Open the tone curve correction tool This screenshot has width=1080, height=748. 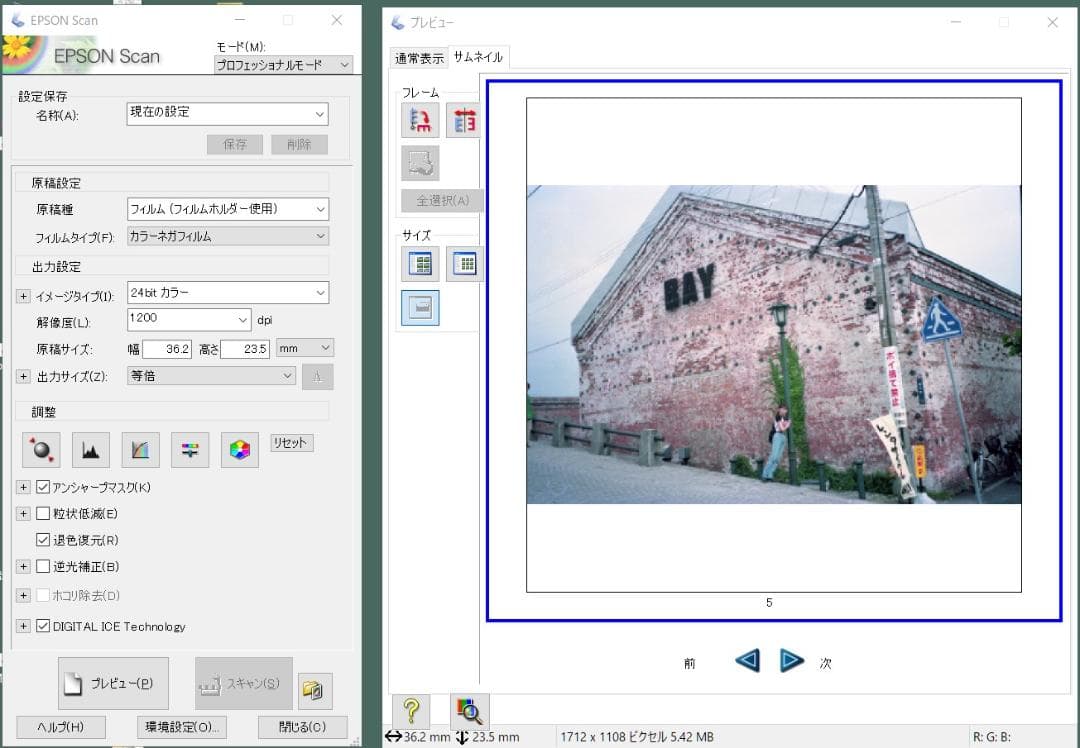tap(140, 450)
